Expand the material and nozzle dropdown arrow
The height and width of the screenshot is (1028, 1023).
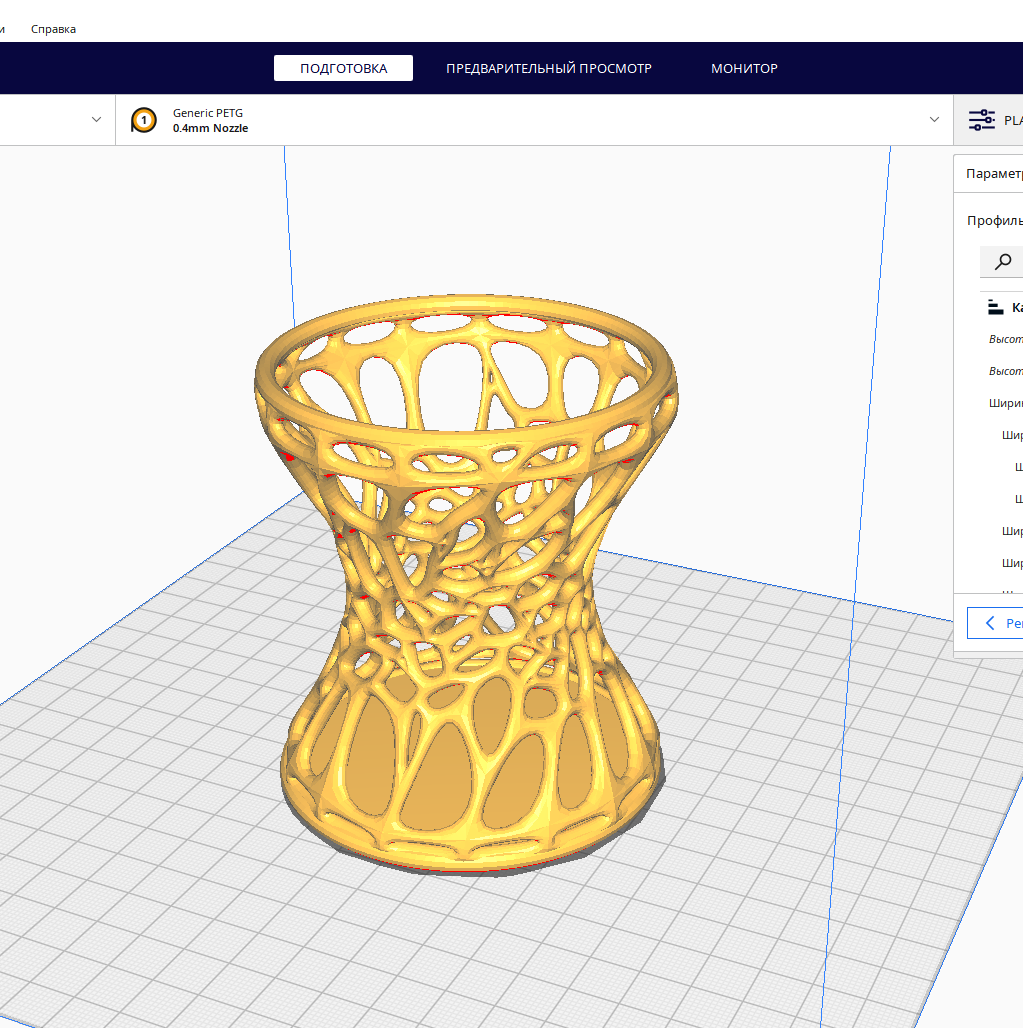934,120
